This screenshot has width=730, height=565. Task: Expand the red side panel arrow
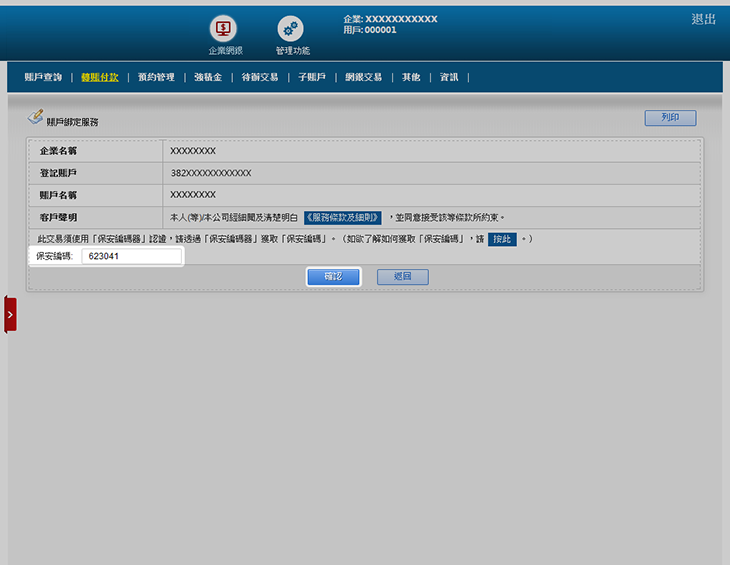pos(10,314)
